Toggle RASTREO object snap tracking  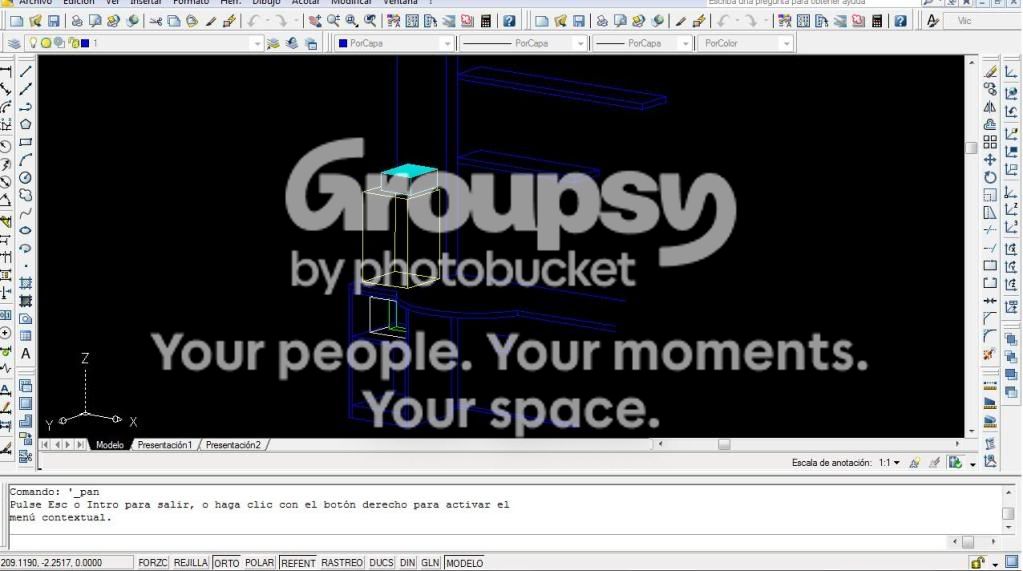[x=342, y=563]
